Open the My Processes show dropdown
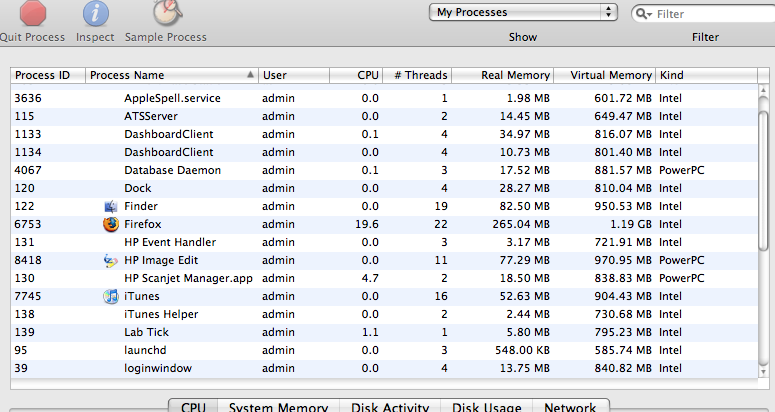This screenshot has height=412, width=775. (523, 12)
